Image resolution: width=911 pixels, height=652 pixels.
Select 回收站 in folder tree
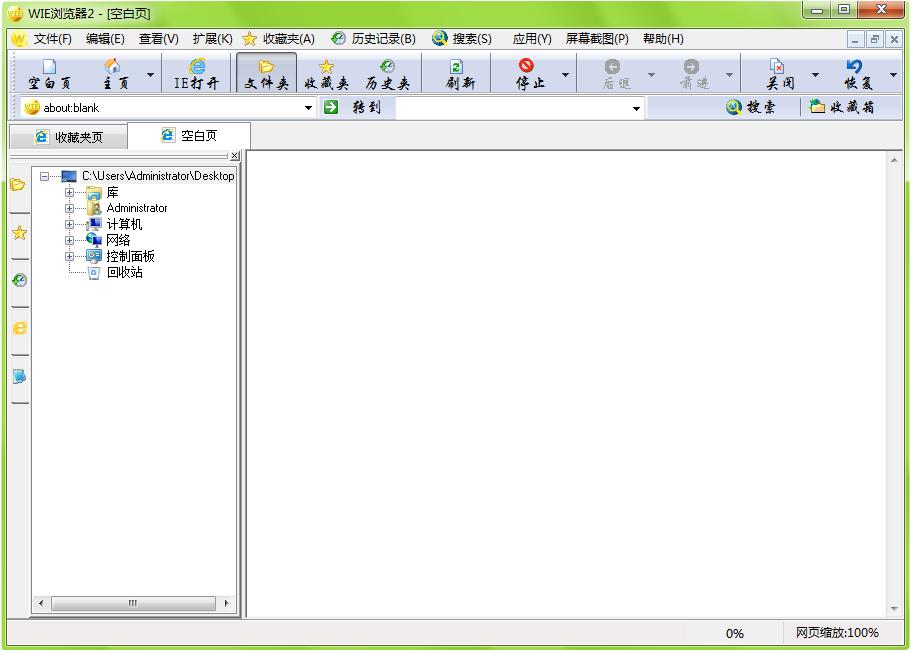point(124,273)
